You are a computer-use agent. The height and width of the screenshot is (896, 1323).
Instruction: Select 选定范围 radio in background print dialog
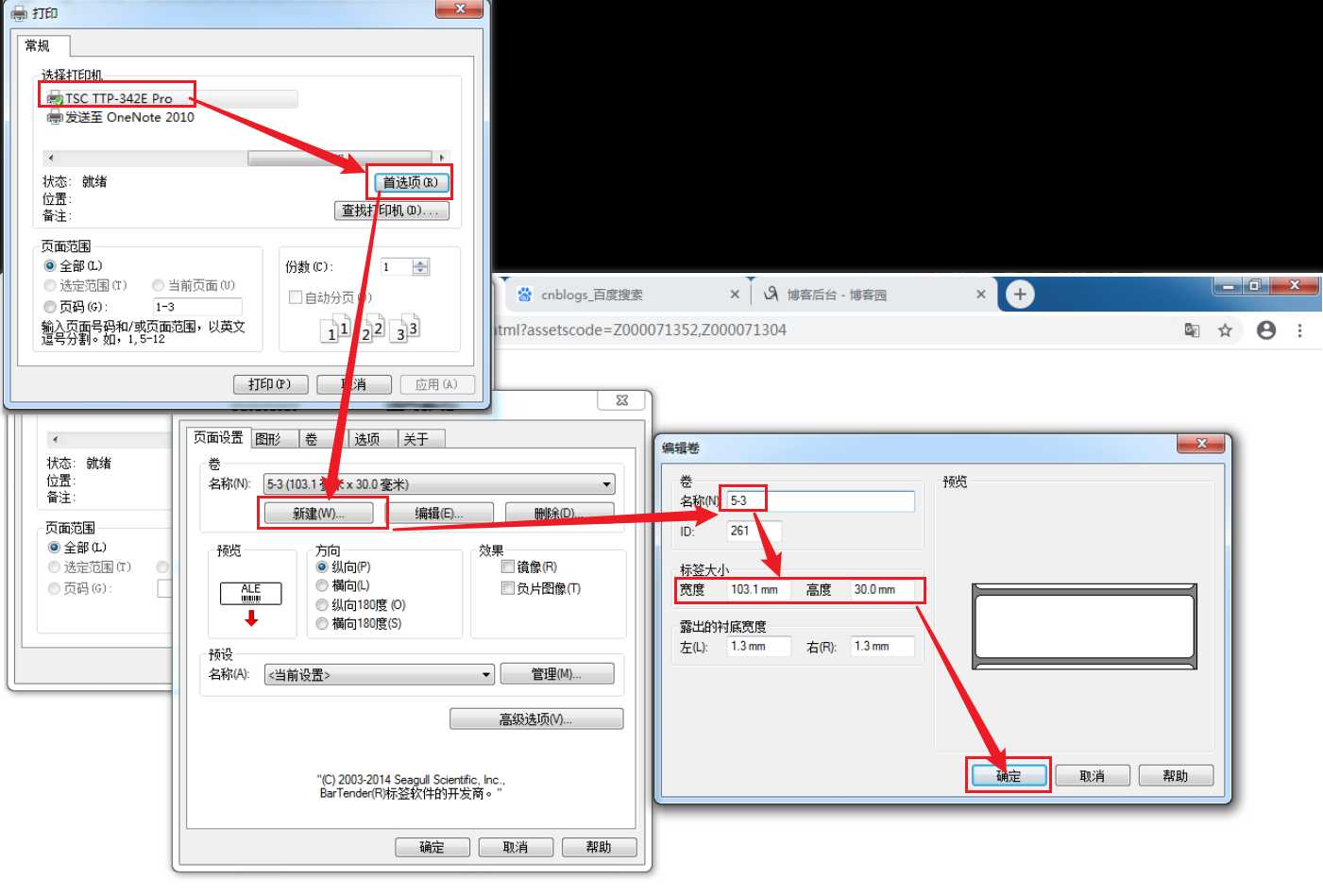54,567
